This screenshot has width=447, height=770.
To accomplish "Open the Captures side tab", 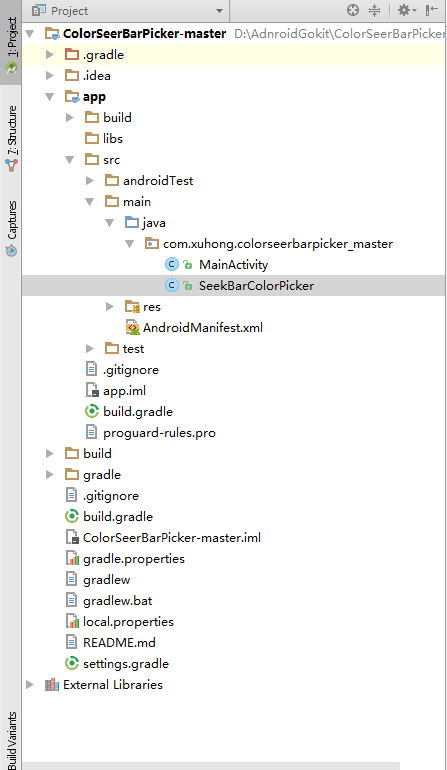I will 11,228.
